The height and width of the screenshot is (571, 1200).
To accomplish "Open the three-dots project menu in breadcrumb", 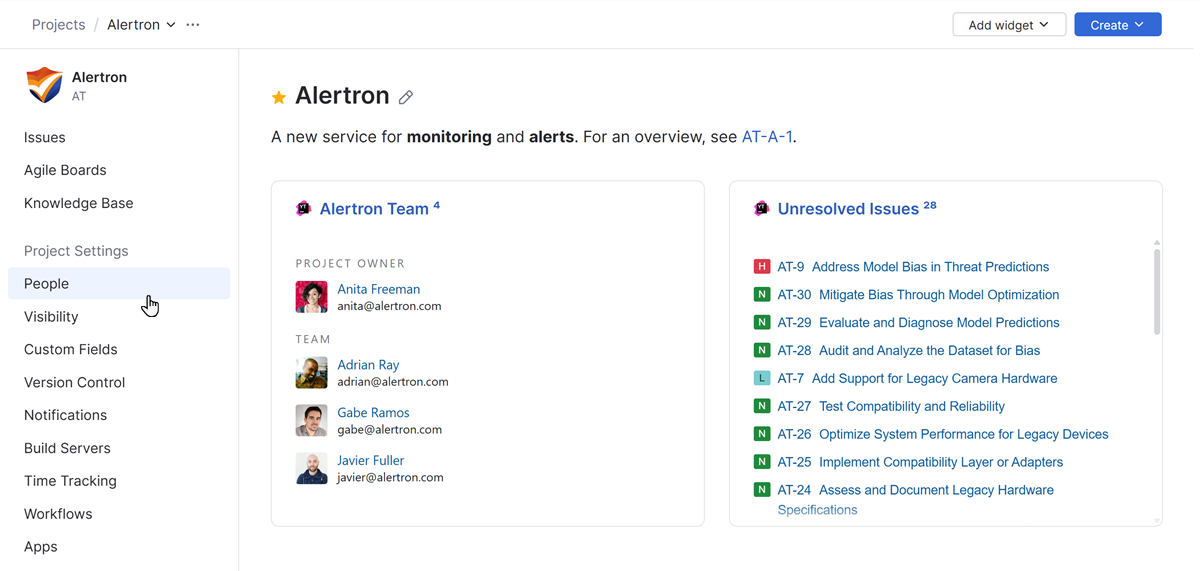I will [193, 25].
